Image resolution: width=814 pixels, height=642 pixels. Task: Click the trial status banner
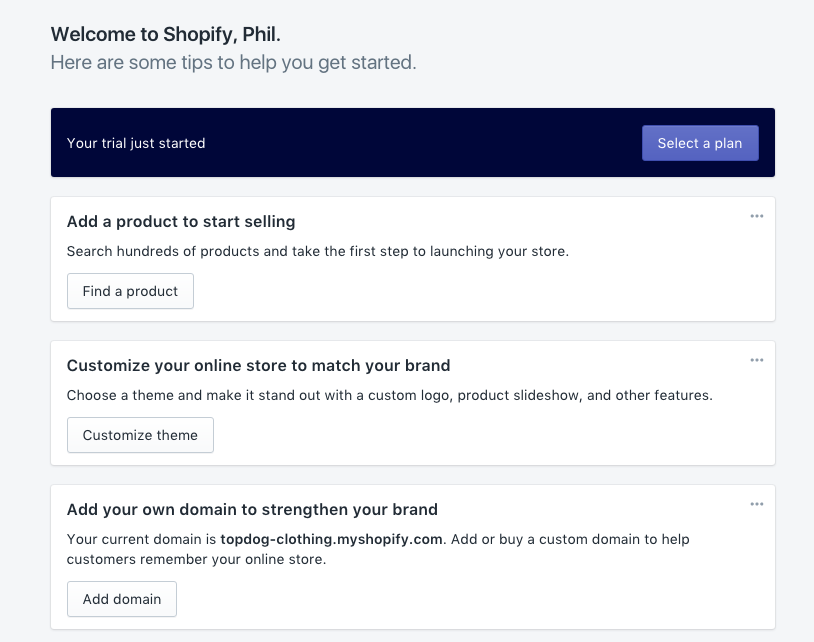(x=413, y=142)
